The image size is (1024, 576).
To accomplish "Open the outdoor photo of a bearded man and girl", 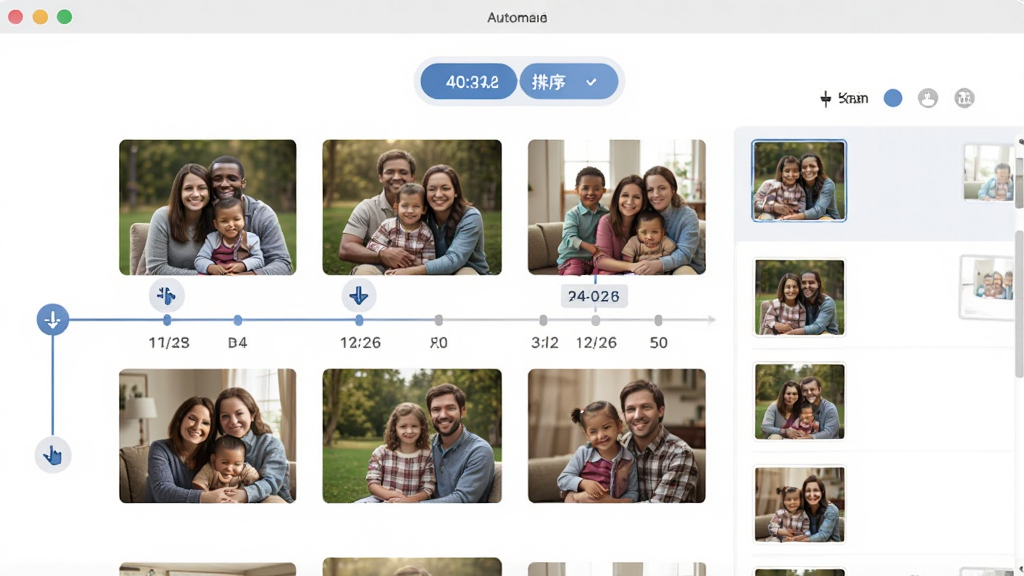I will click(412, 436).
